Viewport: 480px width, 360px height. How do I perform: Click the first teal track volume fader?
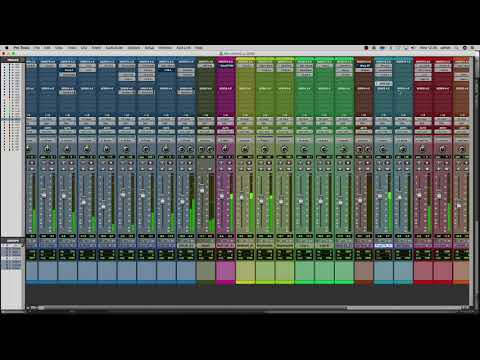(379, 196)
